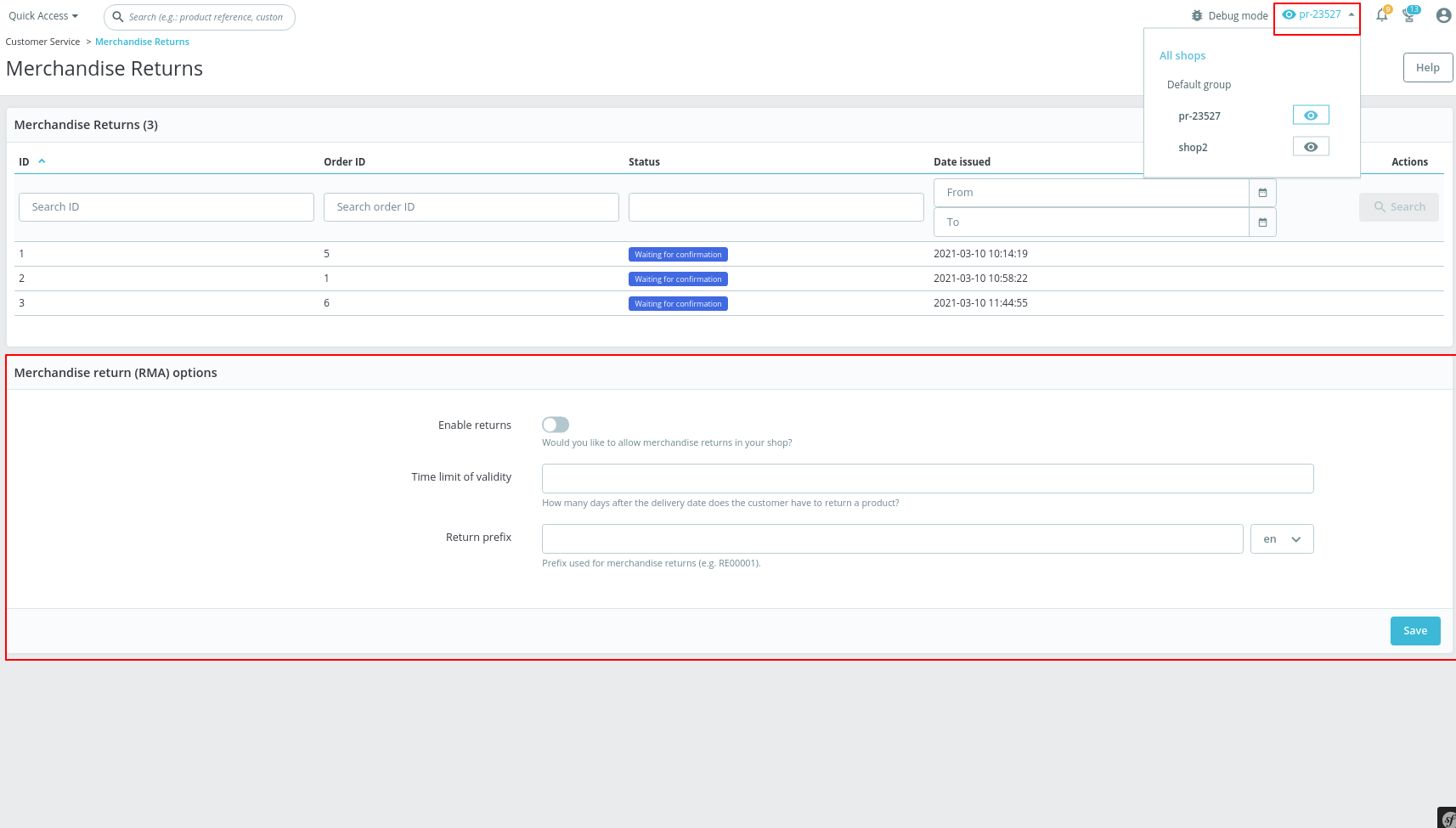Open the Status filter dropdown
The image size is (1456, 828).
pyautogui.click(x=775, y=206)
